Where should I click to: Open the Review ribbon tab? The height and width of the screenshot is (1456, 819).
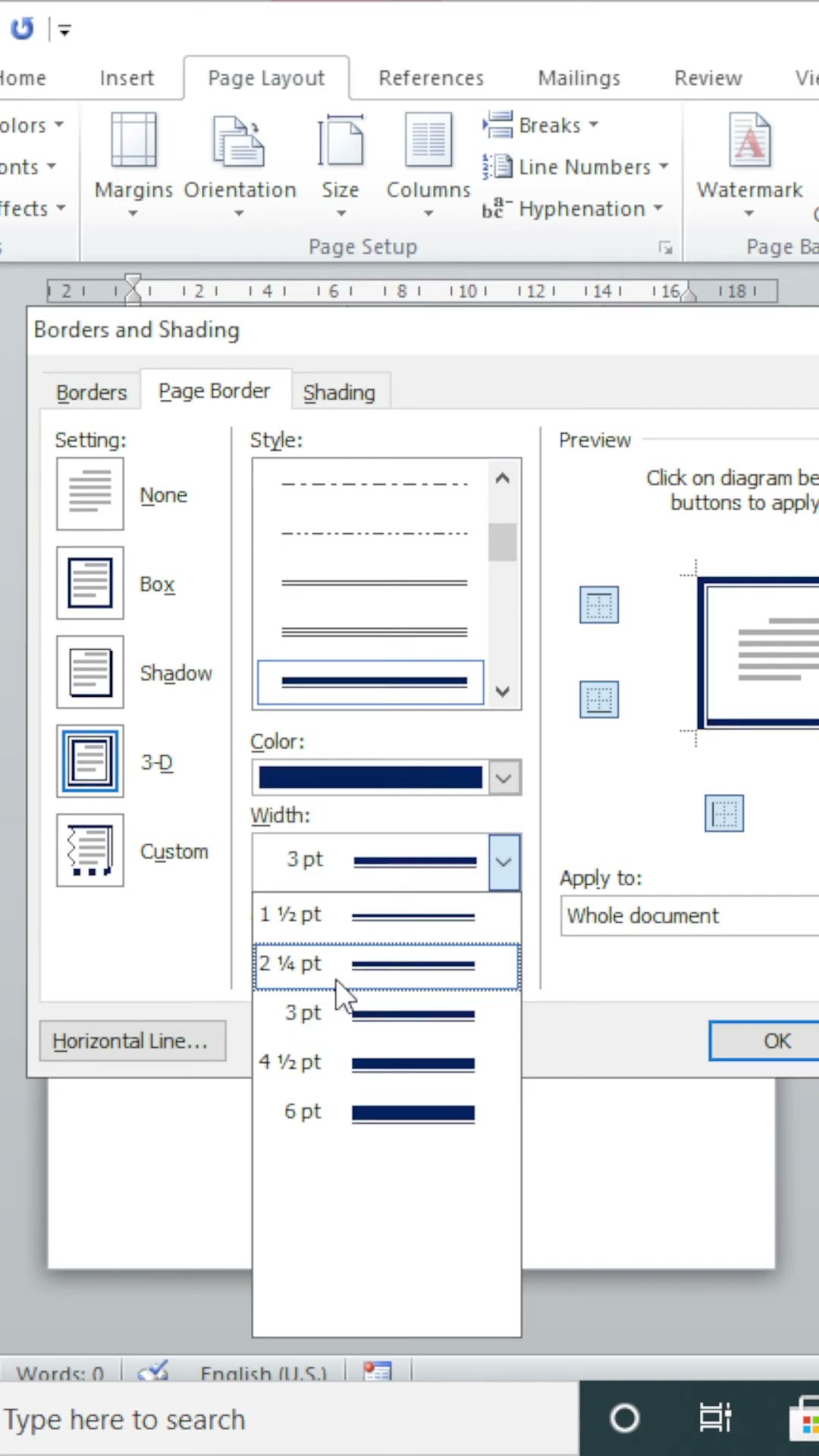coord(708,78)
